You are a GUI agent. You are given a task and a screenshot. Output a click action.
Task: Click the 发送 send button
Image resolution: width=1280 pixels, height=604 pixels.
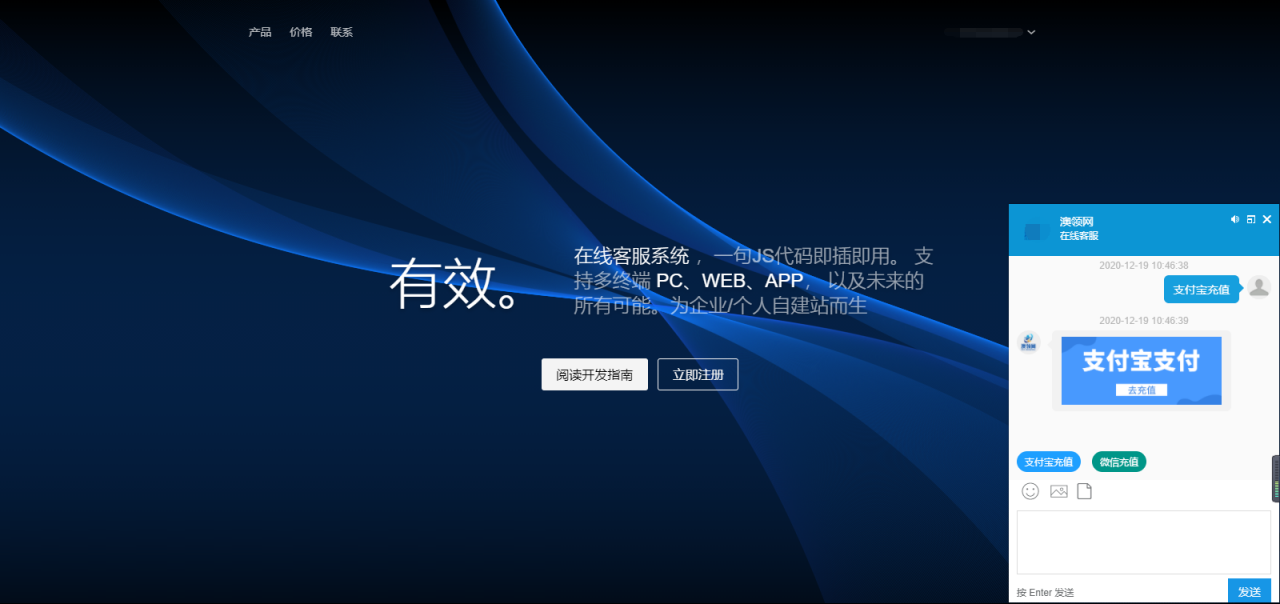point(1249,591)
